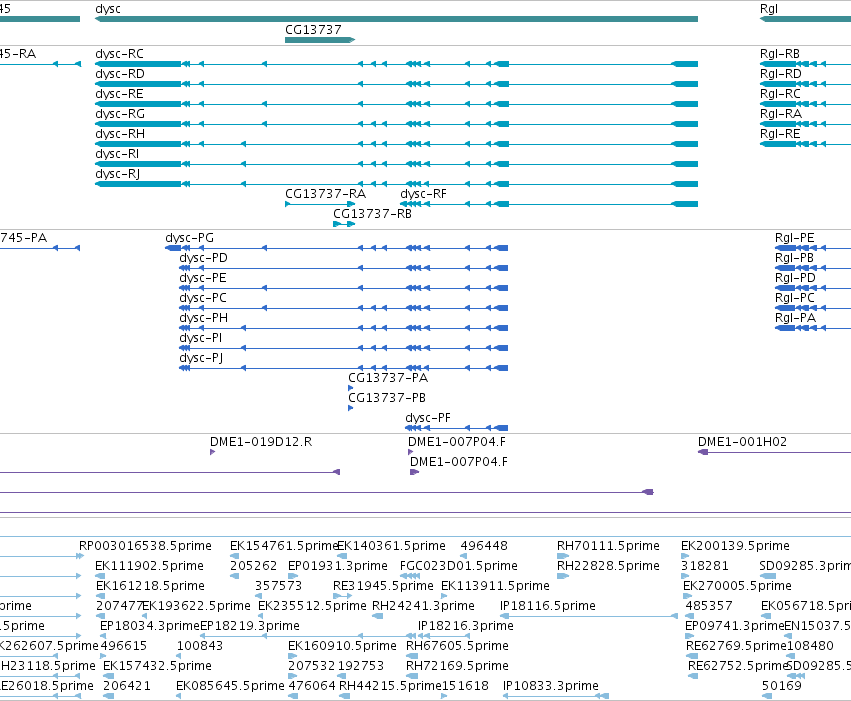Click the EK154761.5prime EST label

point(284,545)
